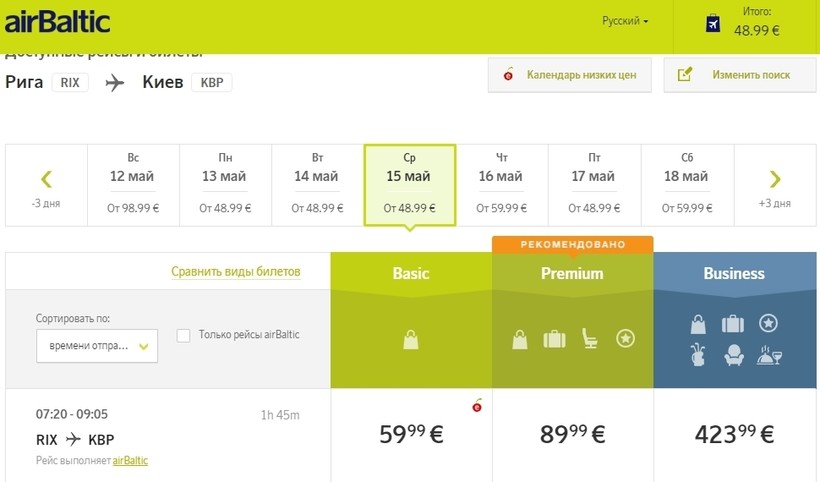Open the sort by времени отправления dropdown
This screenshot has height=482, width=820.
[x=97, y=346]
